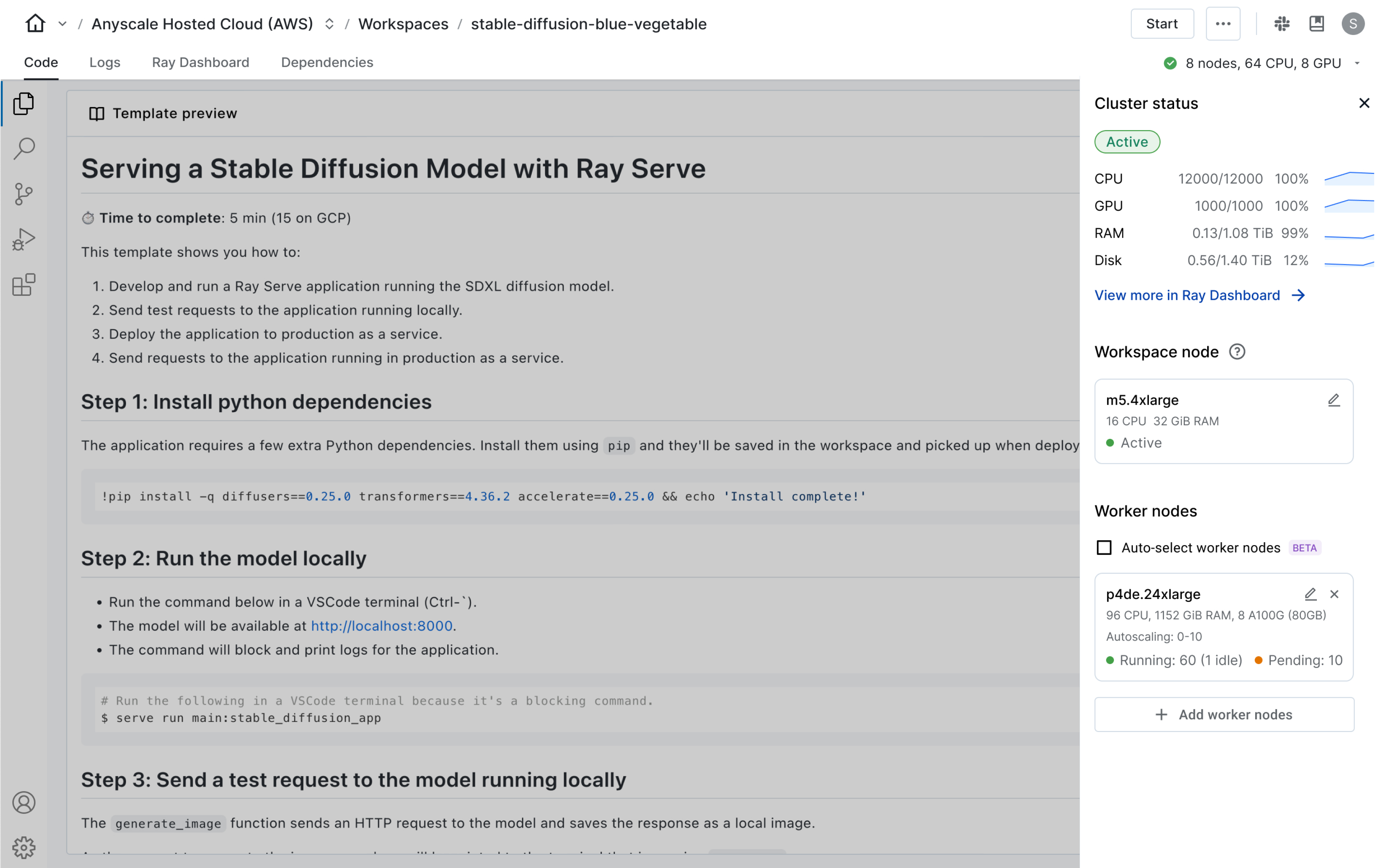The image size is (1389, 868).
Task: Enable the workspace node edit toggle
Action: tap(1333, 399)
